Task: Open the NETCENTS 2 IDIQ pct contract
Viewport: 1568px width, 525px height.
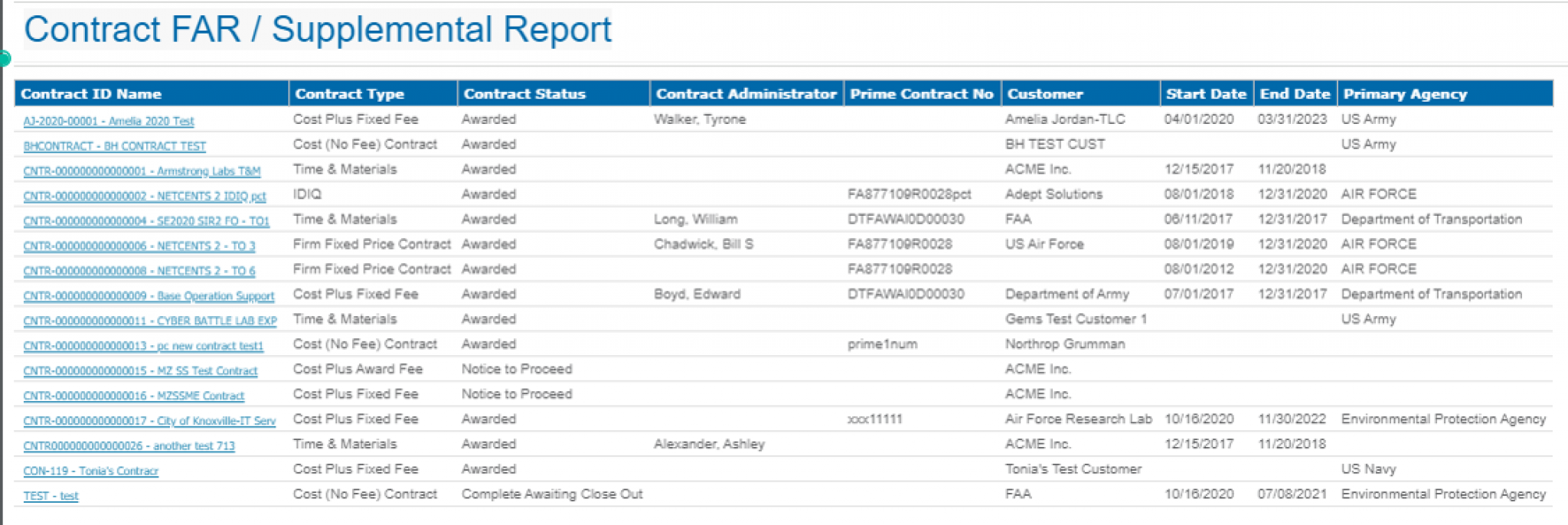Action: tap(144, 196)
